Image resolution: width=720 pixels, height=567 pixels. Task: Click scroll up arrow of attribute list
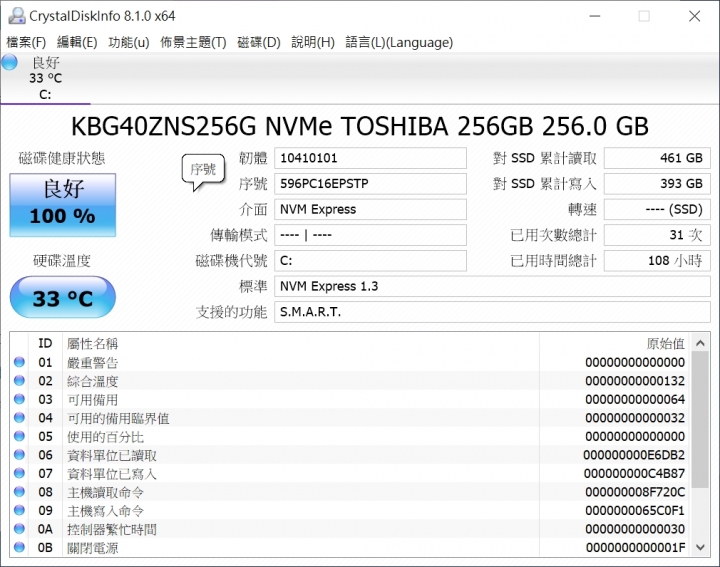pyautogui.click(x=700, y=343)
